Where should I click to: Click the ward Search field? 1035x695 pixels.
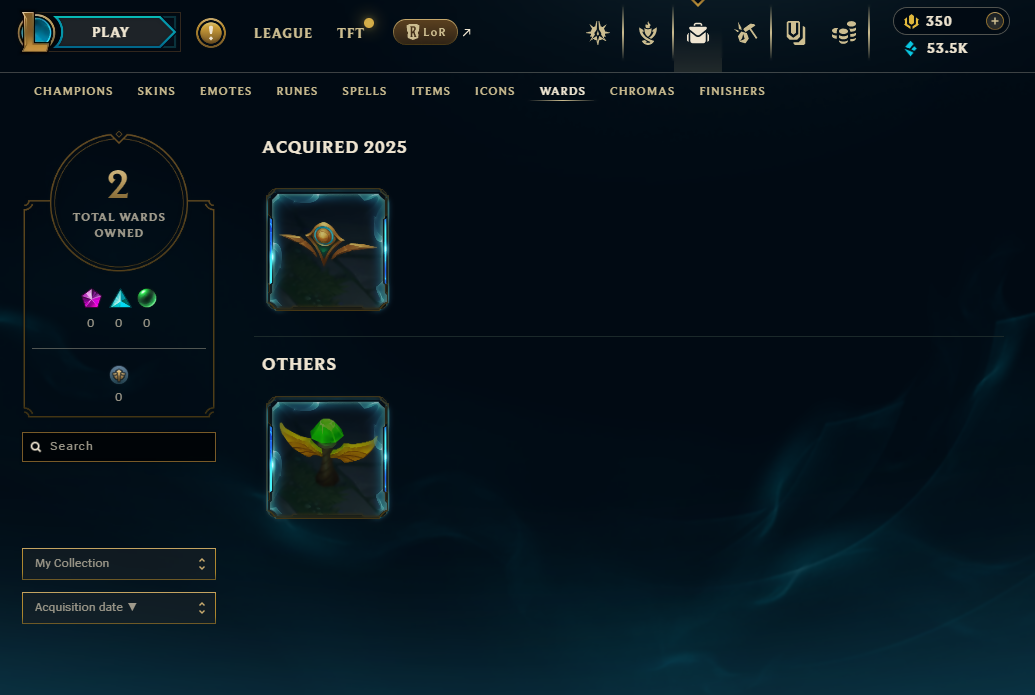click(119, 447)
